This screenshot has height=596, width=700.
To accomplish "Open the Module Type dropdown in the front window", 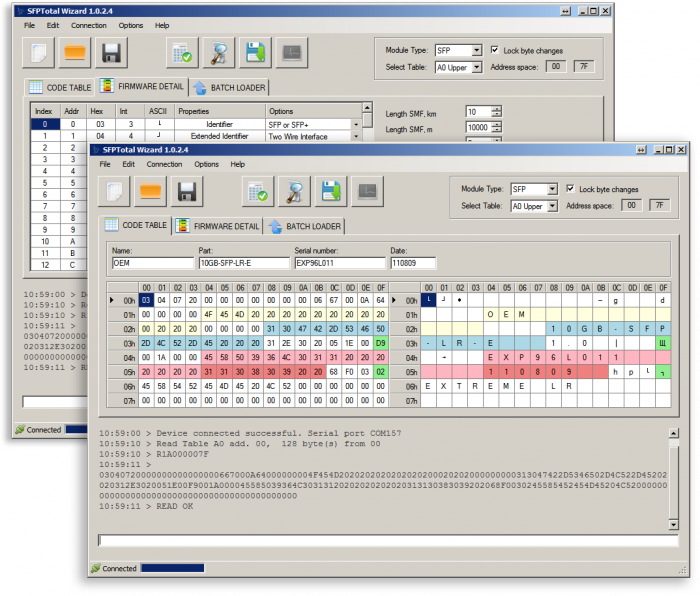I will pos(553,189).
